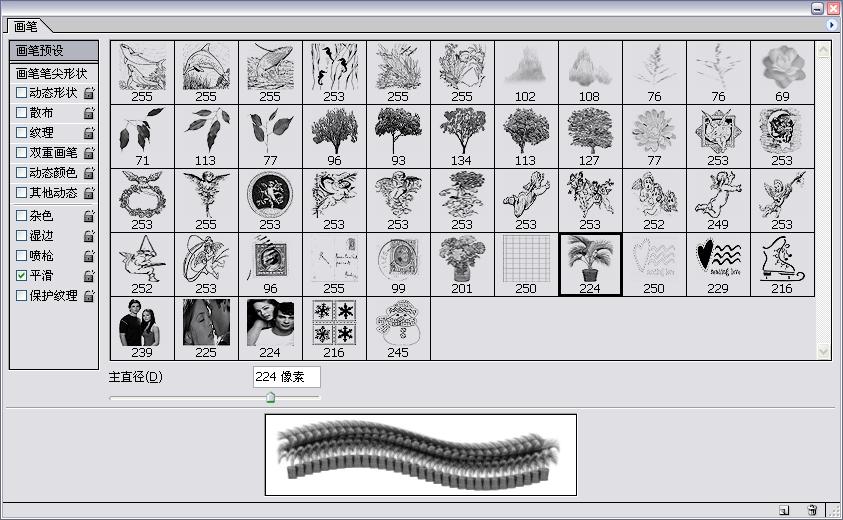Select the ice skate brush 216
Viewport: 843px width, 520px height.
point(782,265)
